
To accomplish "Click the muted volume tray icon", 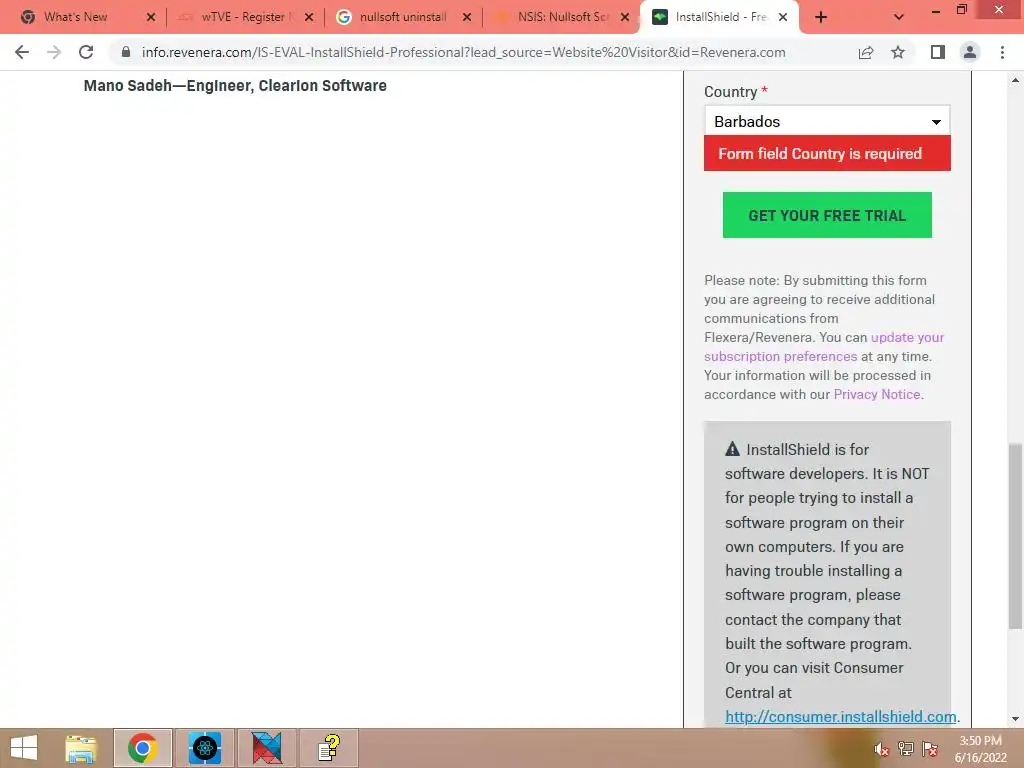I will [882, 749].
